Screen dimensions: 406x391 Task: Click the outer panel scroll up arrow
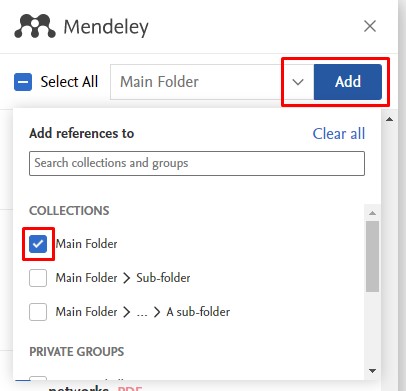coord(389,119)
